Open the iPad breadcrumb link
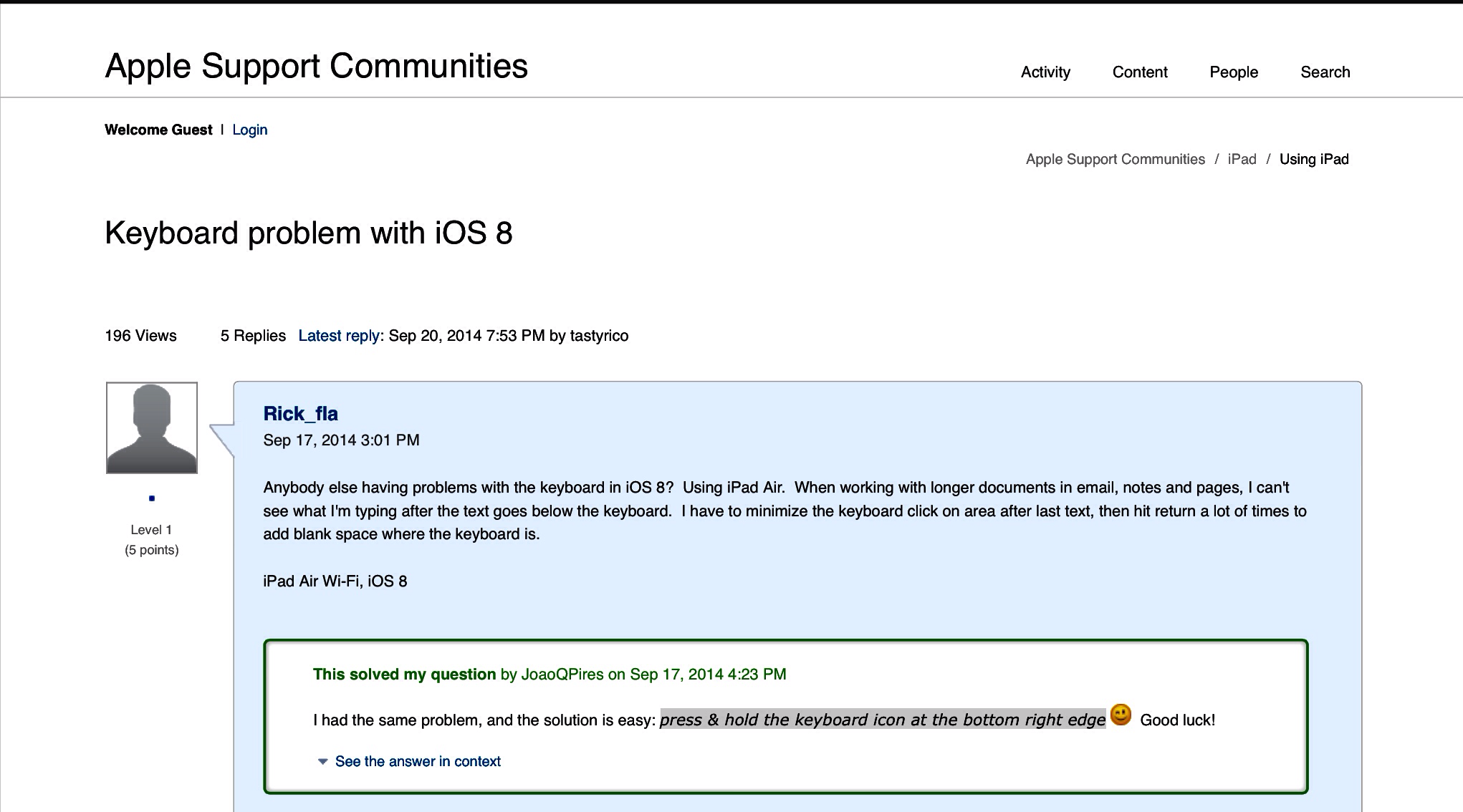The height and width of the screenshot is (812, 1463). (1242, 160)
